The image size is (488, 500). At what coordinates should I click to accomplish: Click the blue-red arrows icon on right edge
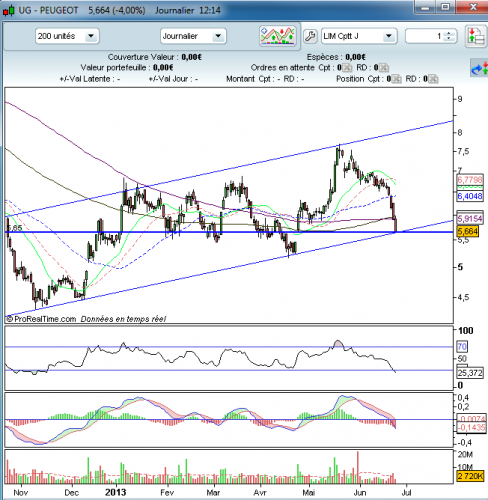click(x=479, y=68)
